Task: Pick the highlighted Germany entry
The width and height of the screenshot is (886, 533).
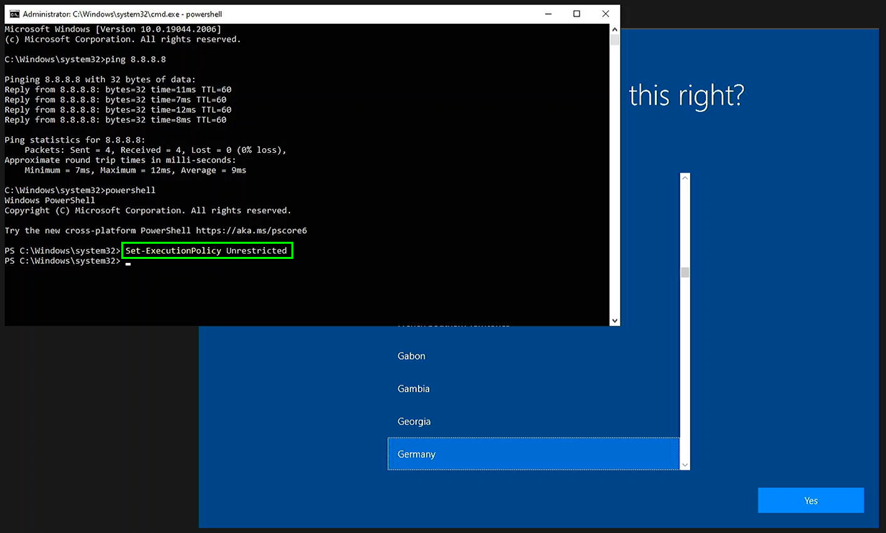Action: coord(416,454)
